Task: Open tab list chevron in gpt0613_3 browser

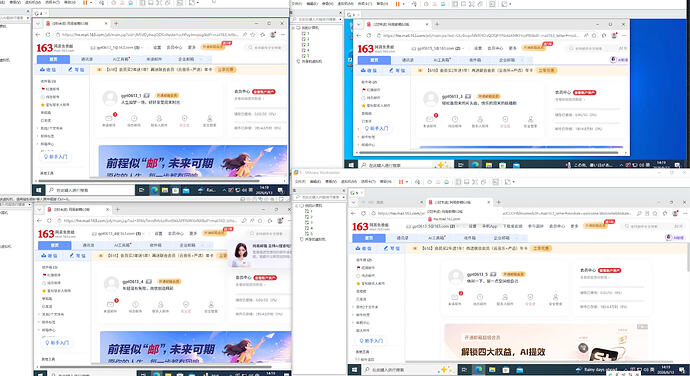Action: tap(359, 24)
